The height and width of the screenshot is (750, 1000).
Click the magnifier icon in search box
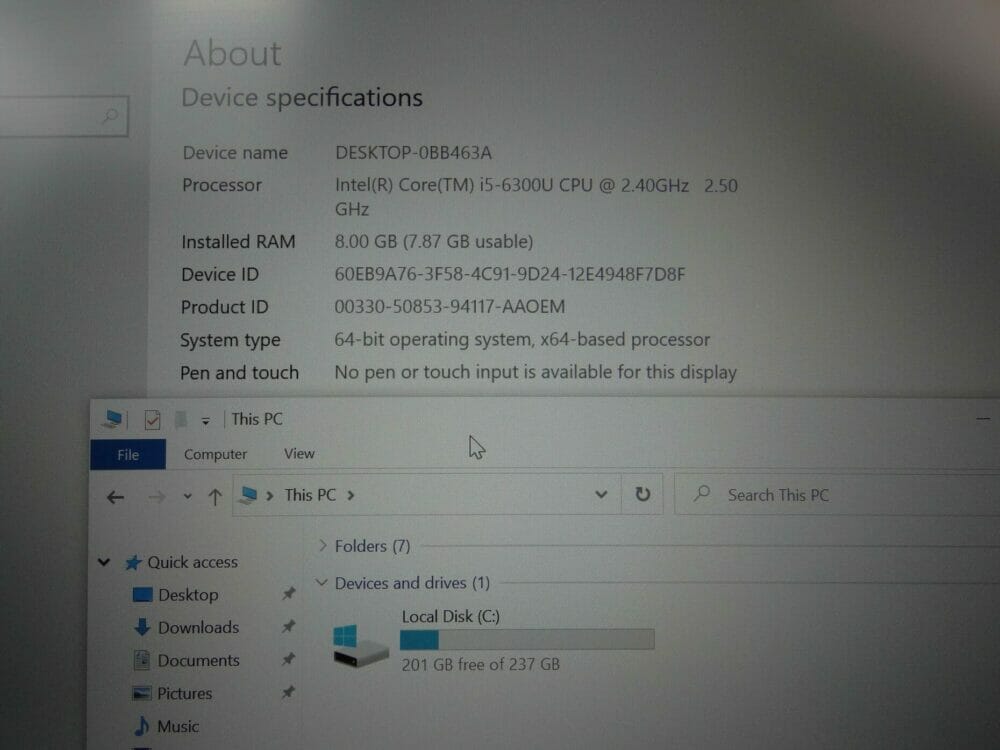702,494
